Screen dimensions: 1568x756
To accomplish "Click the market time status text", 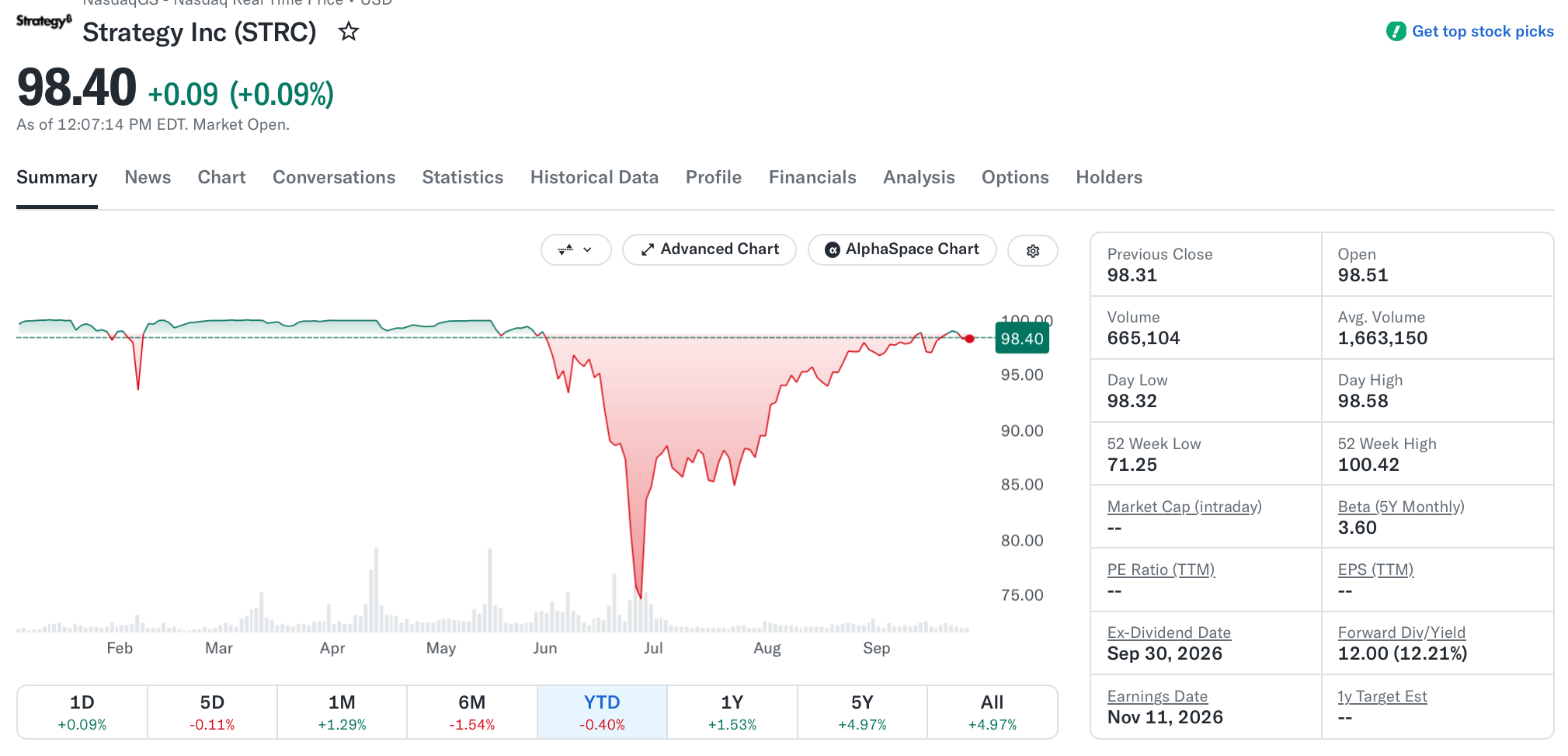I will 153,124.
